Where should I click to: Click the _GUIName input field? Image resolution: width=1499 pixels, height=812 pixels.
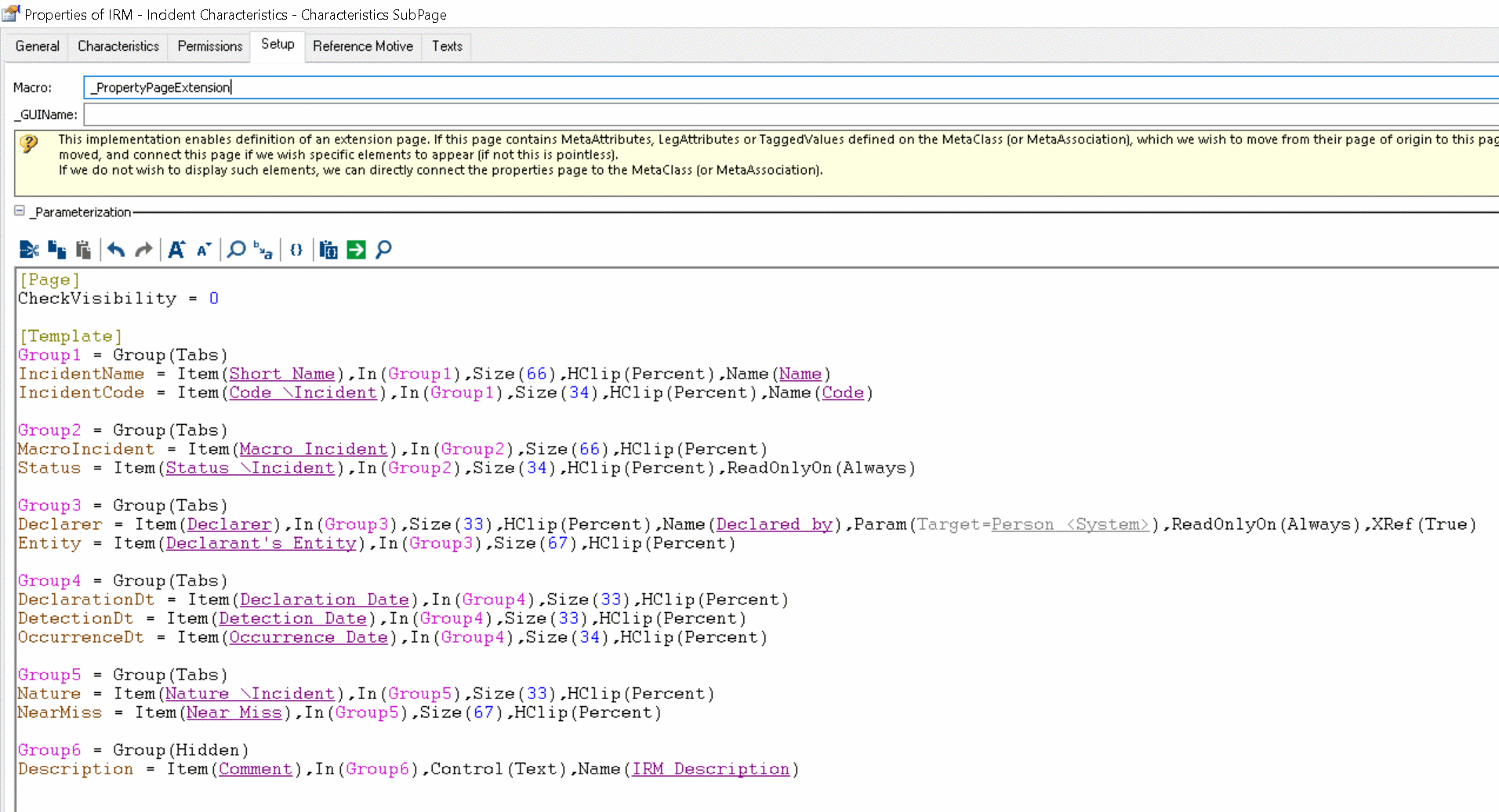coord(792,114)
